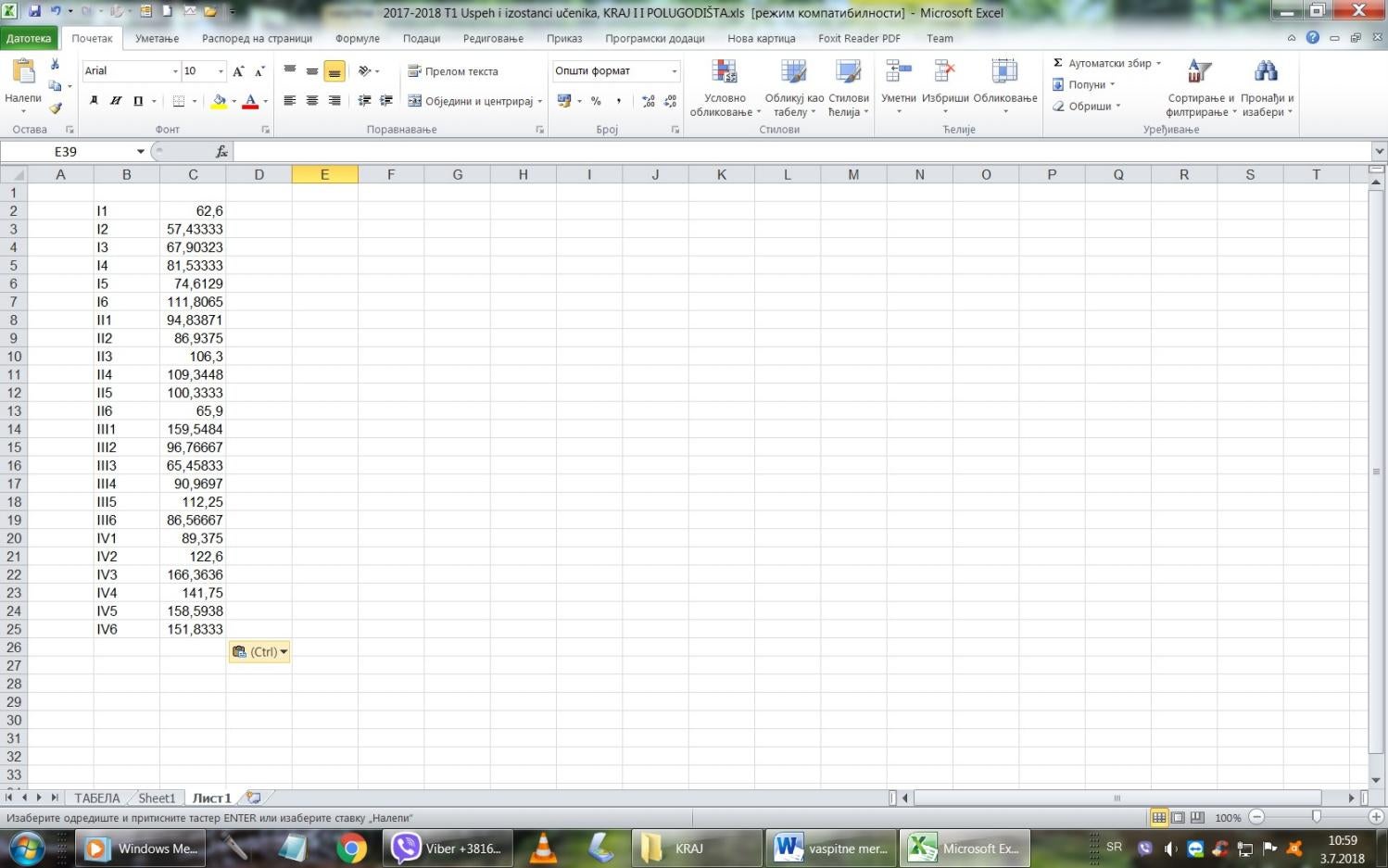Click the center text alignment icon

click(x=312, y=101)
